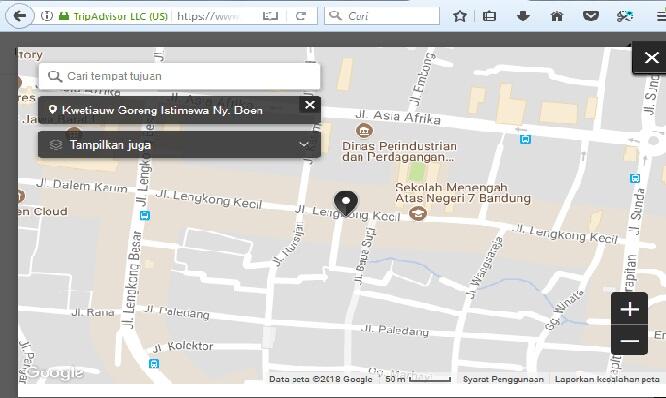Toggle reader view icon in address bar
Viewport: 666px width, 398px height.
[x=270, y=16]
